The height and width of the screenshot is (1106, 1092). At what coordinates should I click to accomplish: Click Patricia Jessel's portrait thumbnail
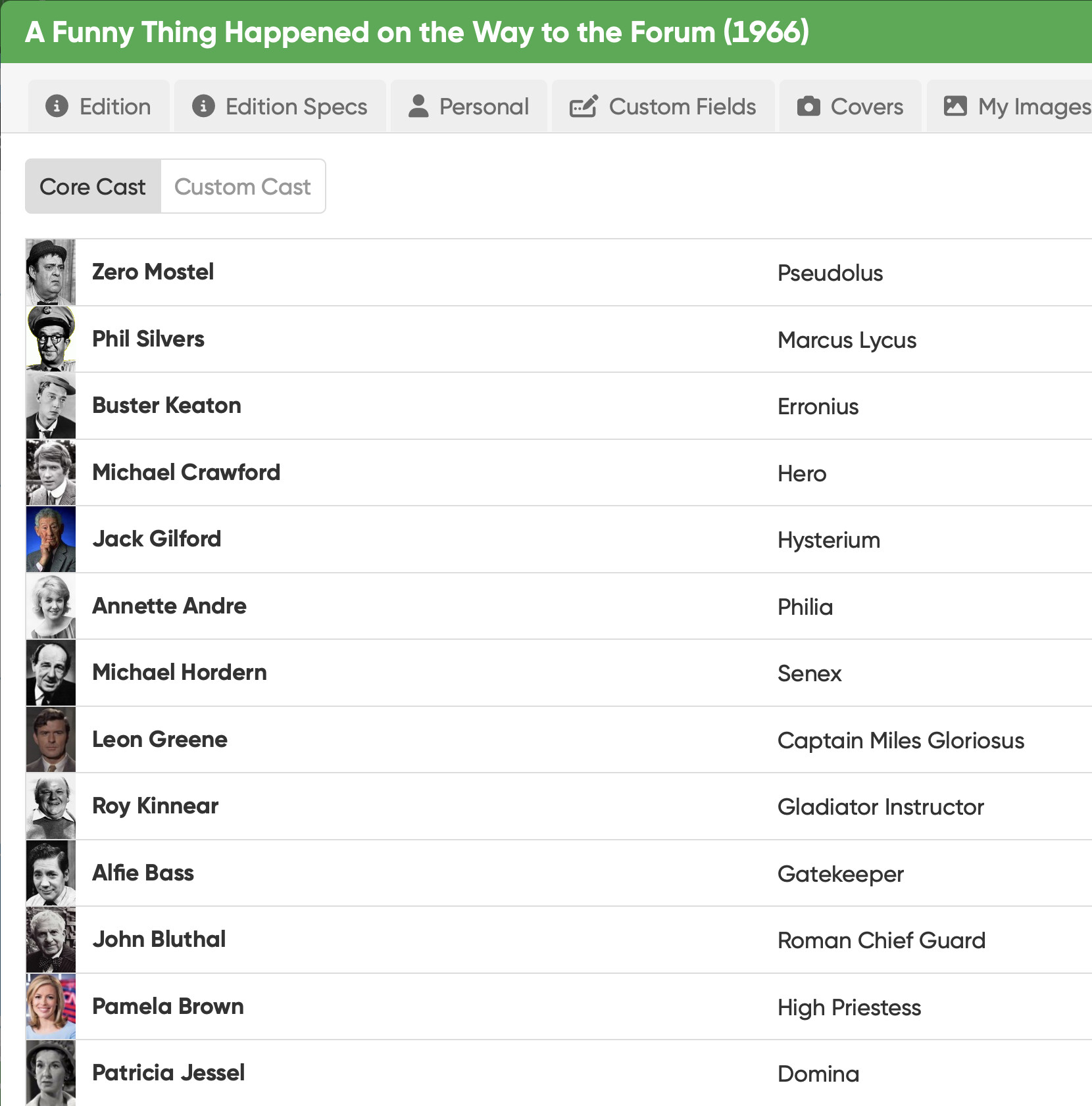[x=51, y=1073]
